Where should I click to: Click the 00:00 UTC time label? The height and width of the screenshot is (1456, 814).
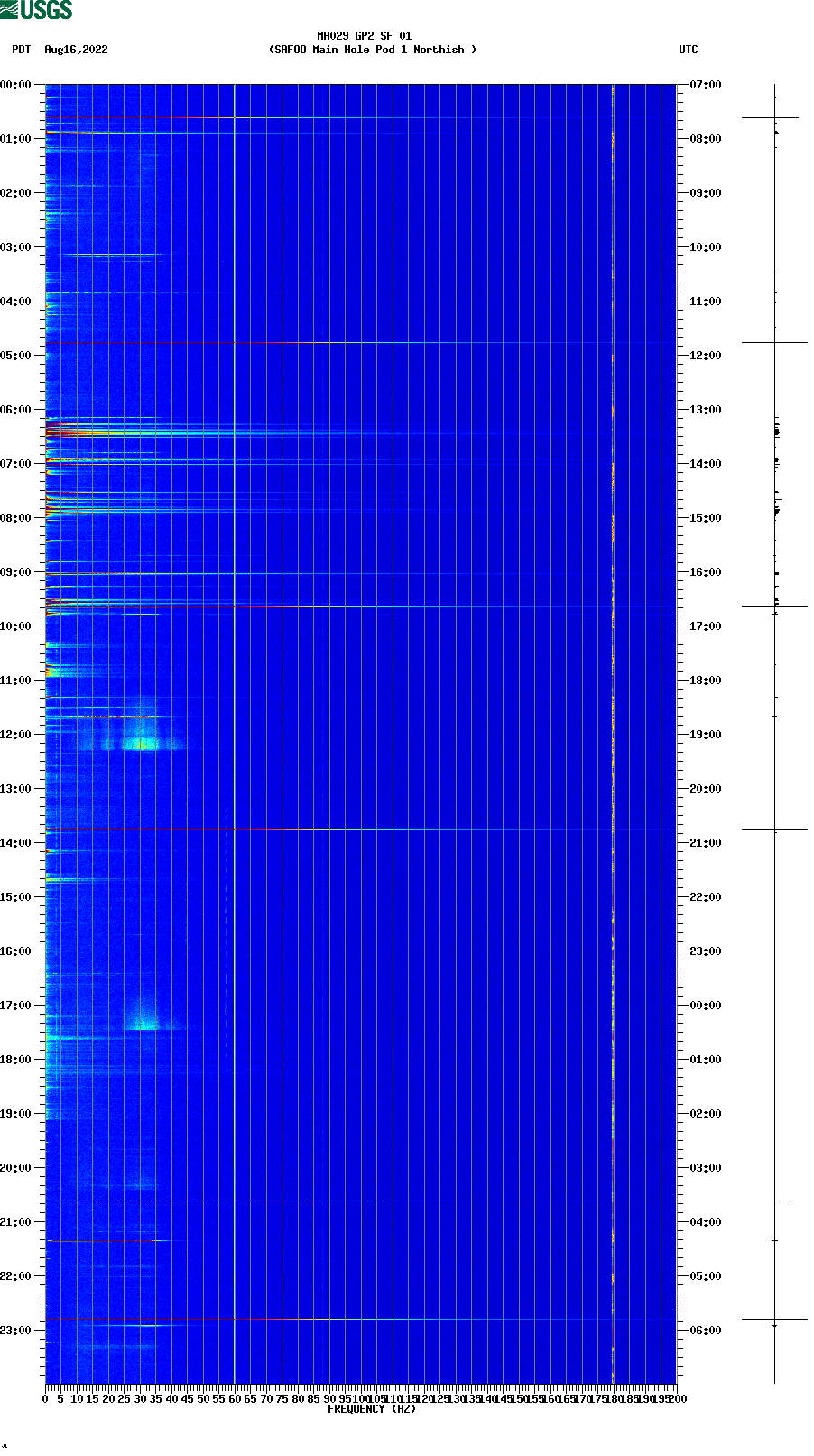click(x=706, y=1006)
